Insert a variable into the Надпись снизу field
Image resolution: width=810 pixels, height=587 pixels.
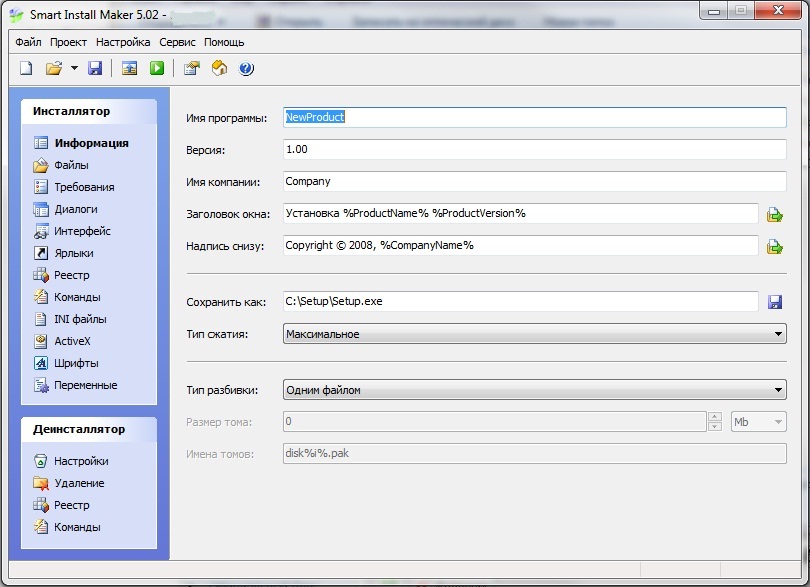point(774,246)
